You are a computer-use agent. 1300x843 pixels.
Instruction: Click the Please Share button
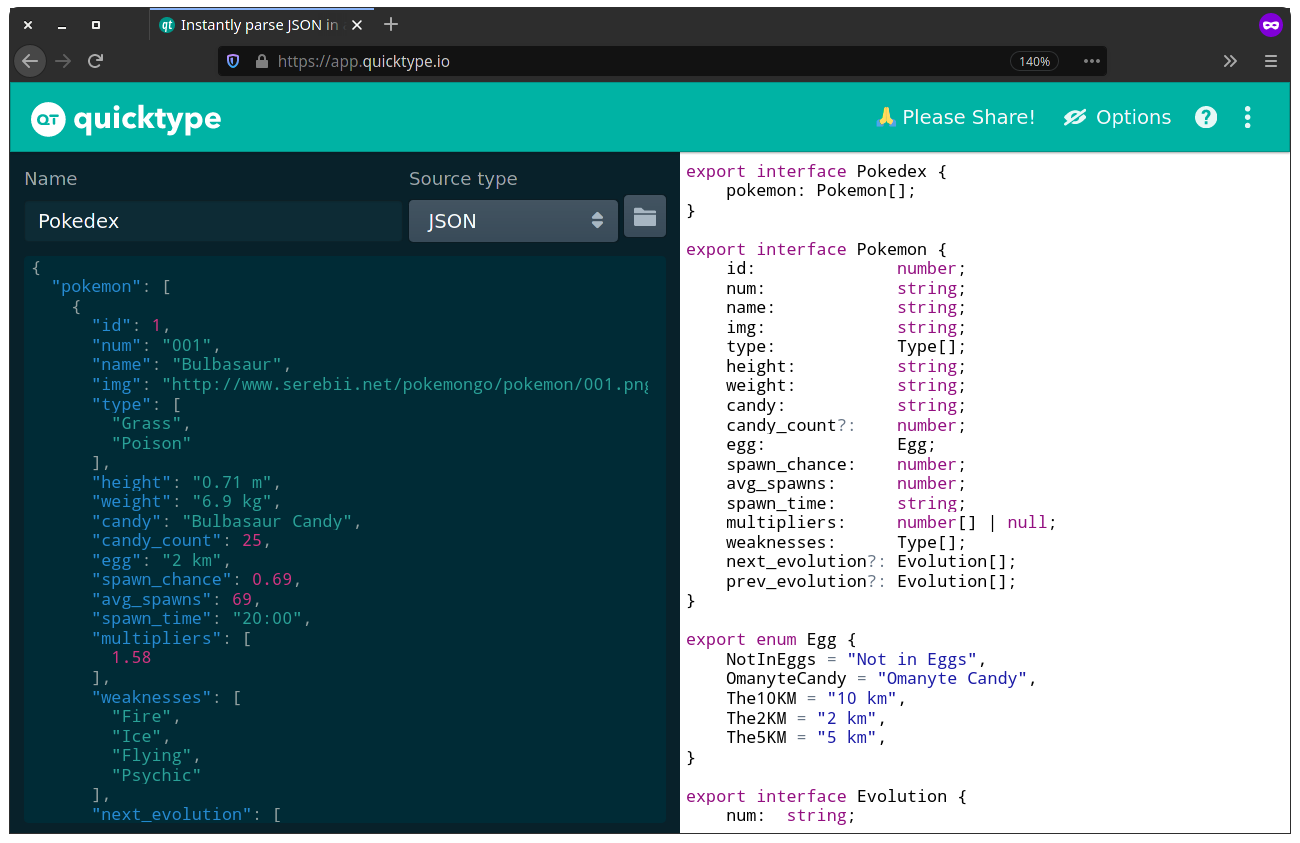point(955,117)
